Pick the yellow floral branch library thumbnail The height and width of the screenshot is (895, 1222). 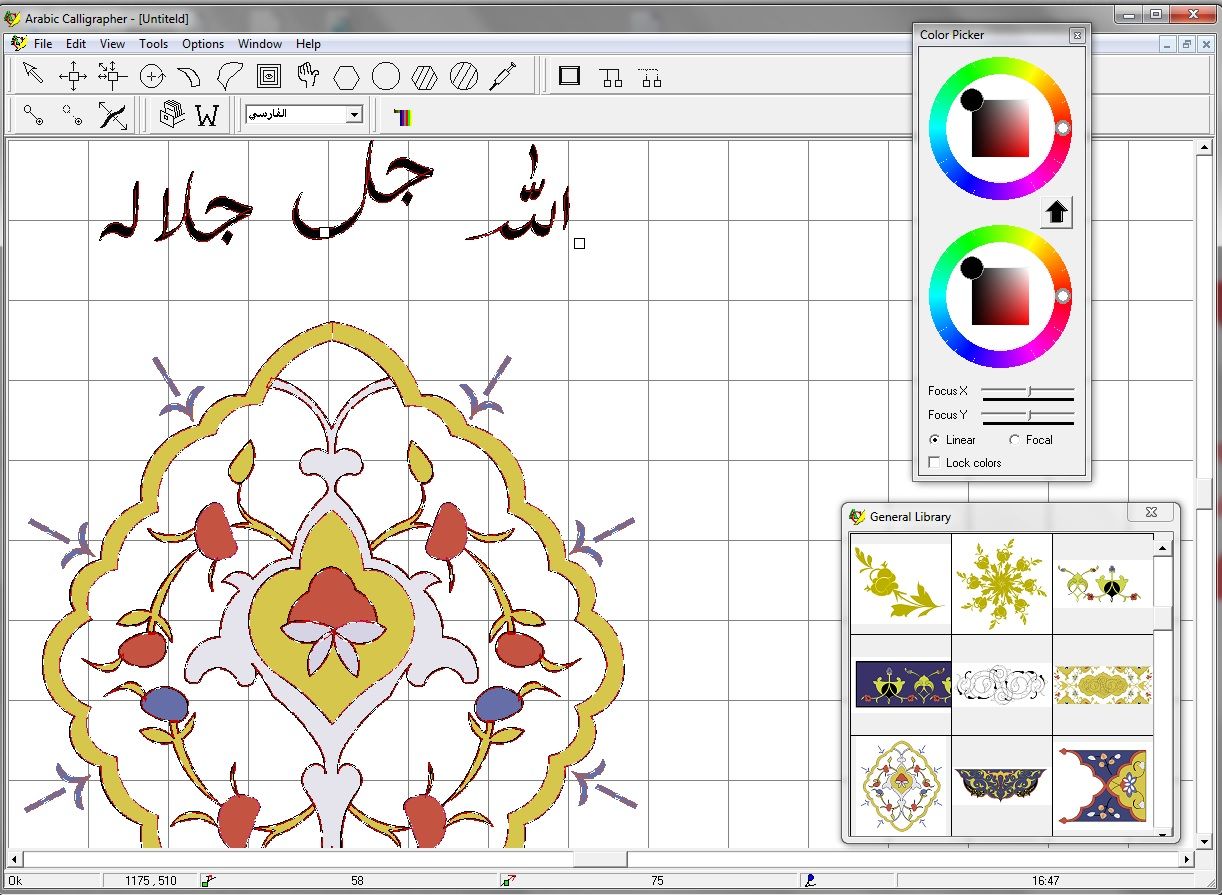coord(901,583)
